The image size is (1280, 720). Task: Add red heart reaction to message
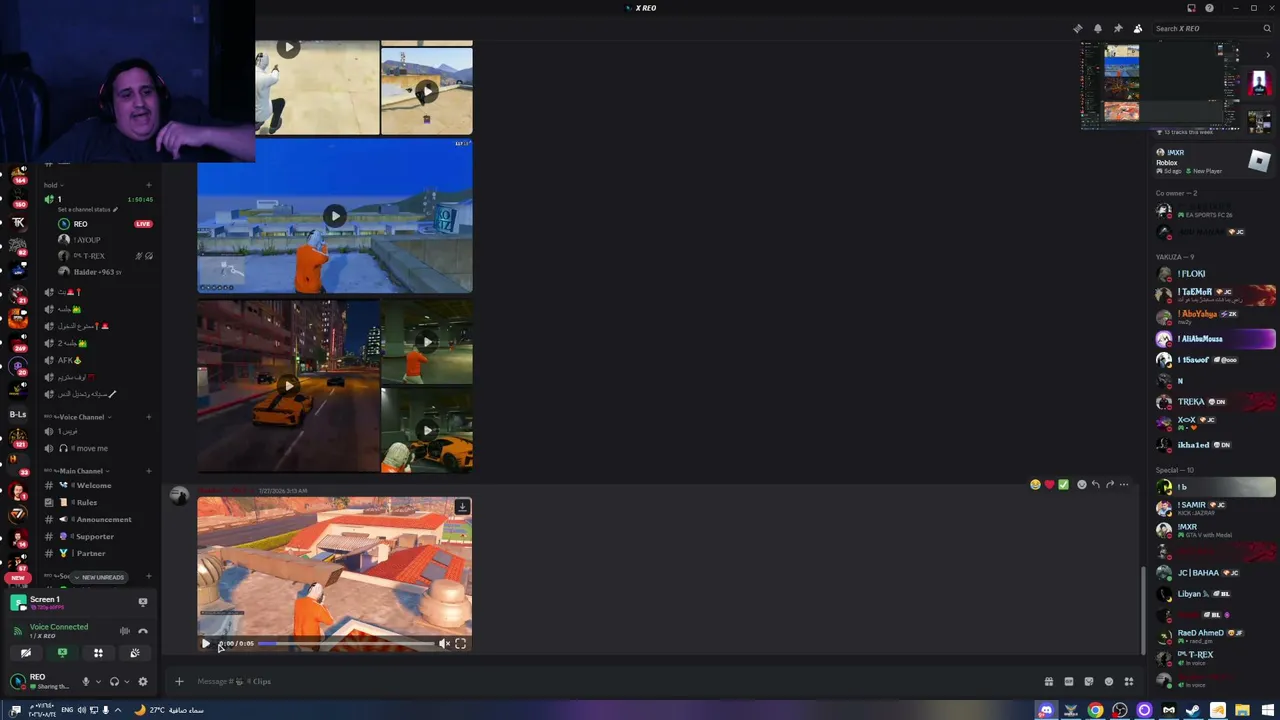tap(1049, 485)
